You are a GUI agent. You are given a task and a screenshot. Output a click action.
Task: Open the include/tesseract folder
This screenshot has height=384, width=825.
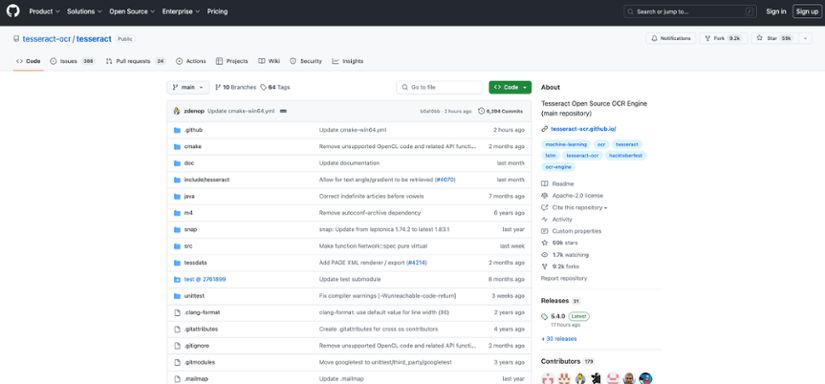[x=207, y=179]
